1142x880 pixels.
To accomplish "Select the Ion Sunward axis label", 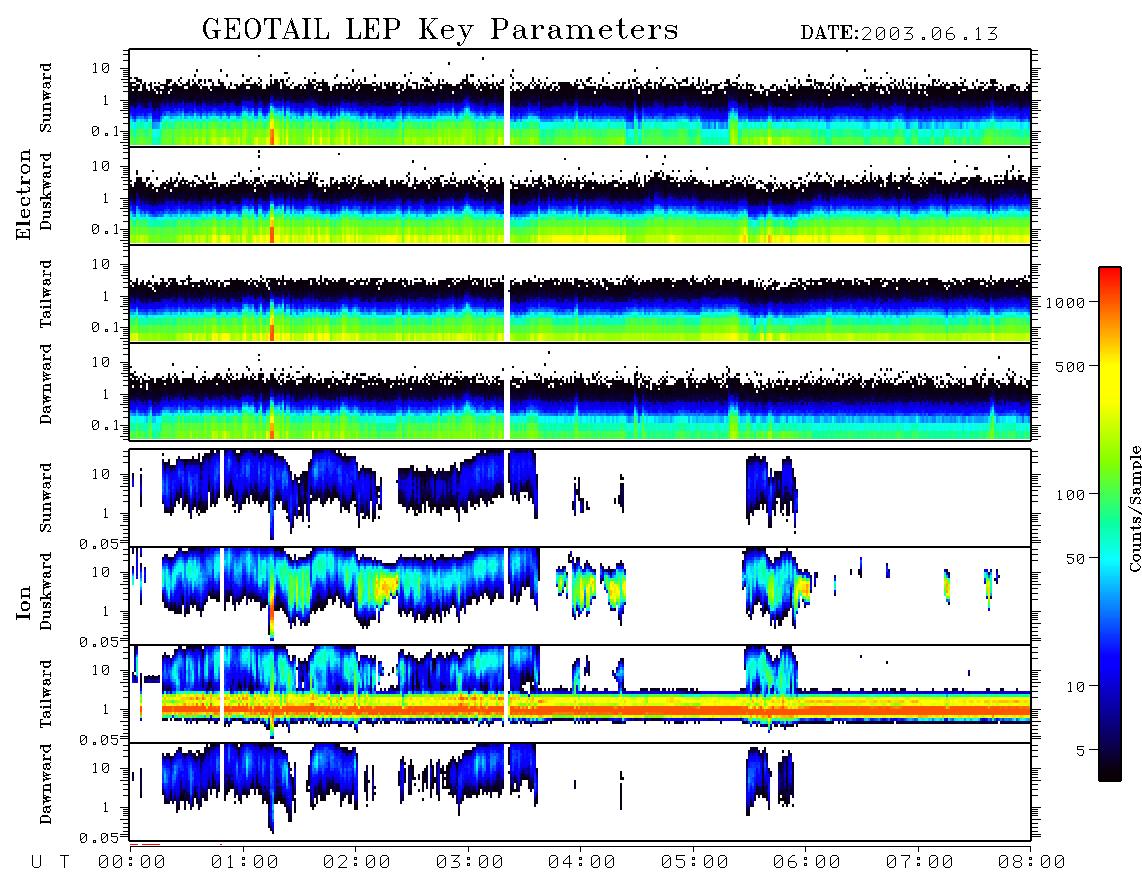I will [x=46, y=498].
